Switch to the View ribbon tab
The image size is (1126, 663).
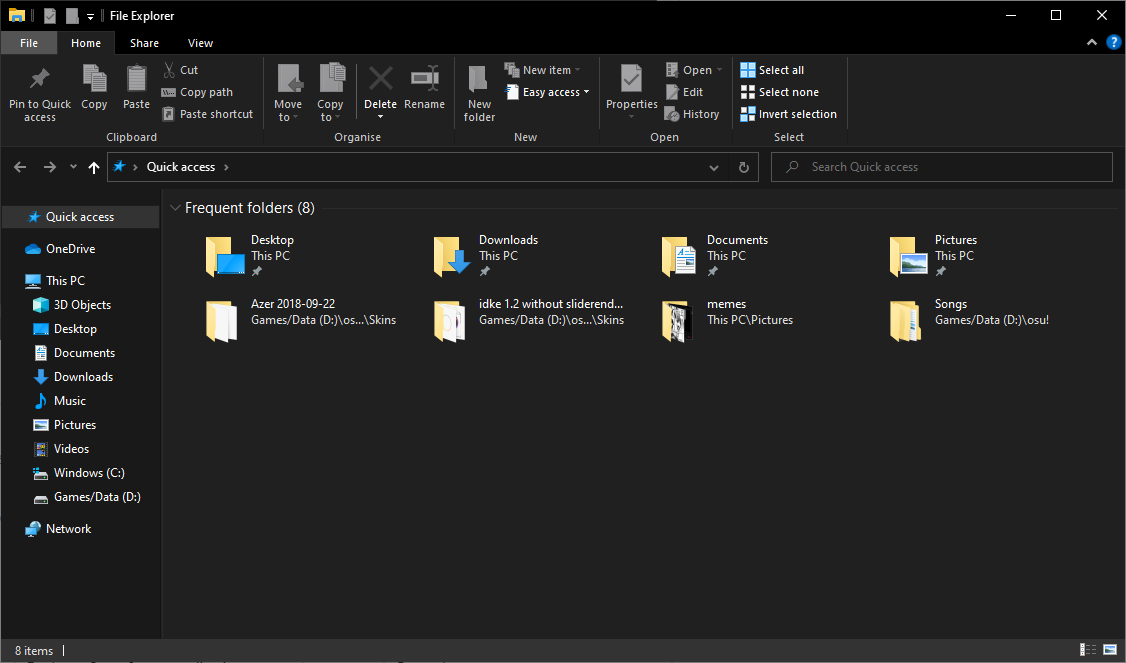[x=200, y=43]
